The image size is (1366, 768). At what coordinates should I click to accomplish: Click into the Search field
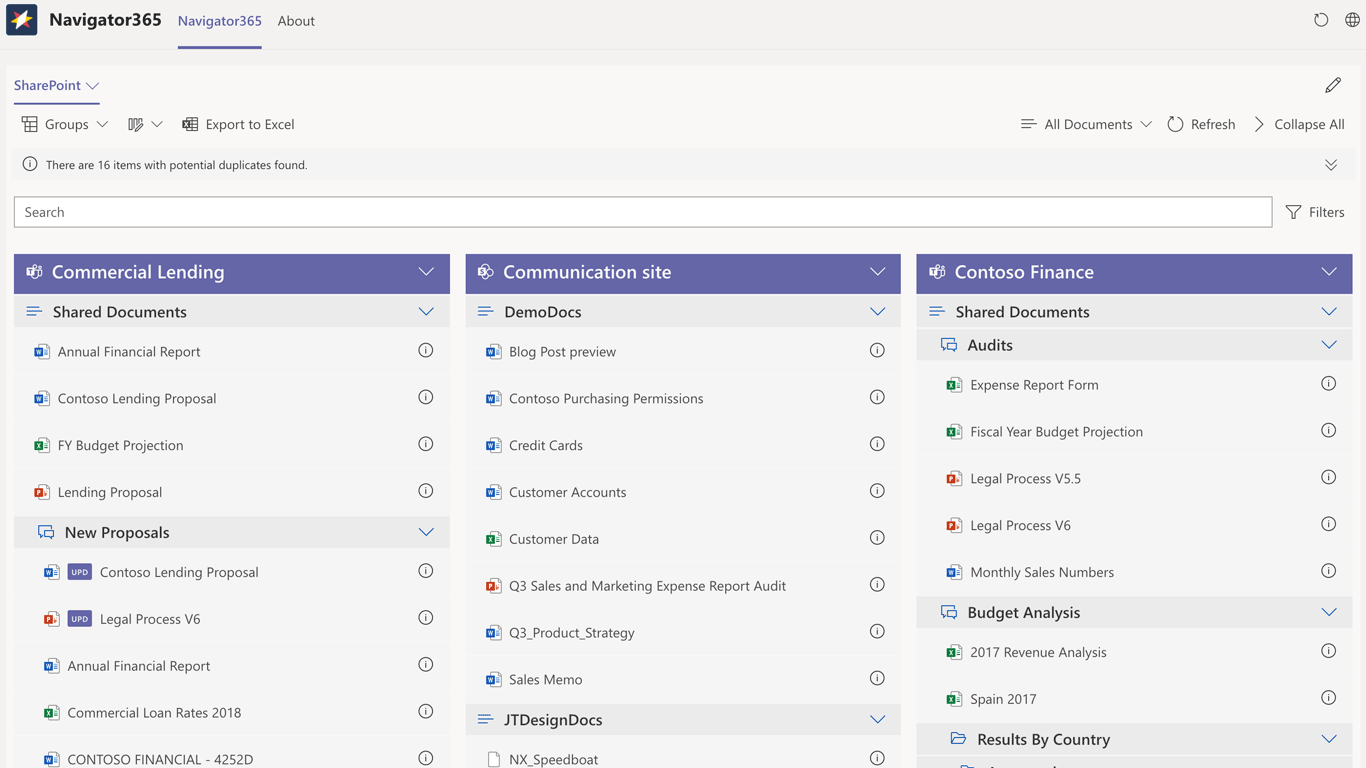coord(642,212)
